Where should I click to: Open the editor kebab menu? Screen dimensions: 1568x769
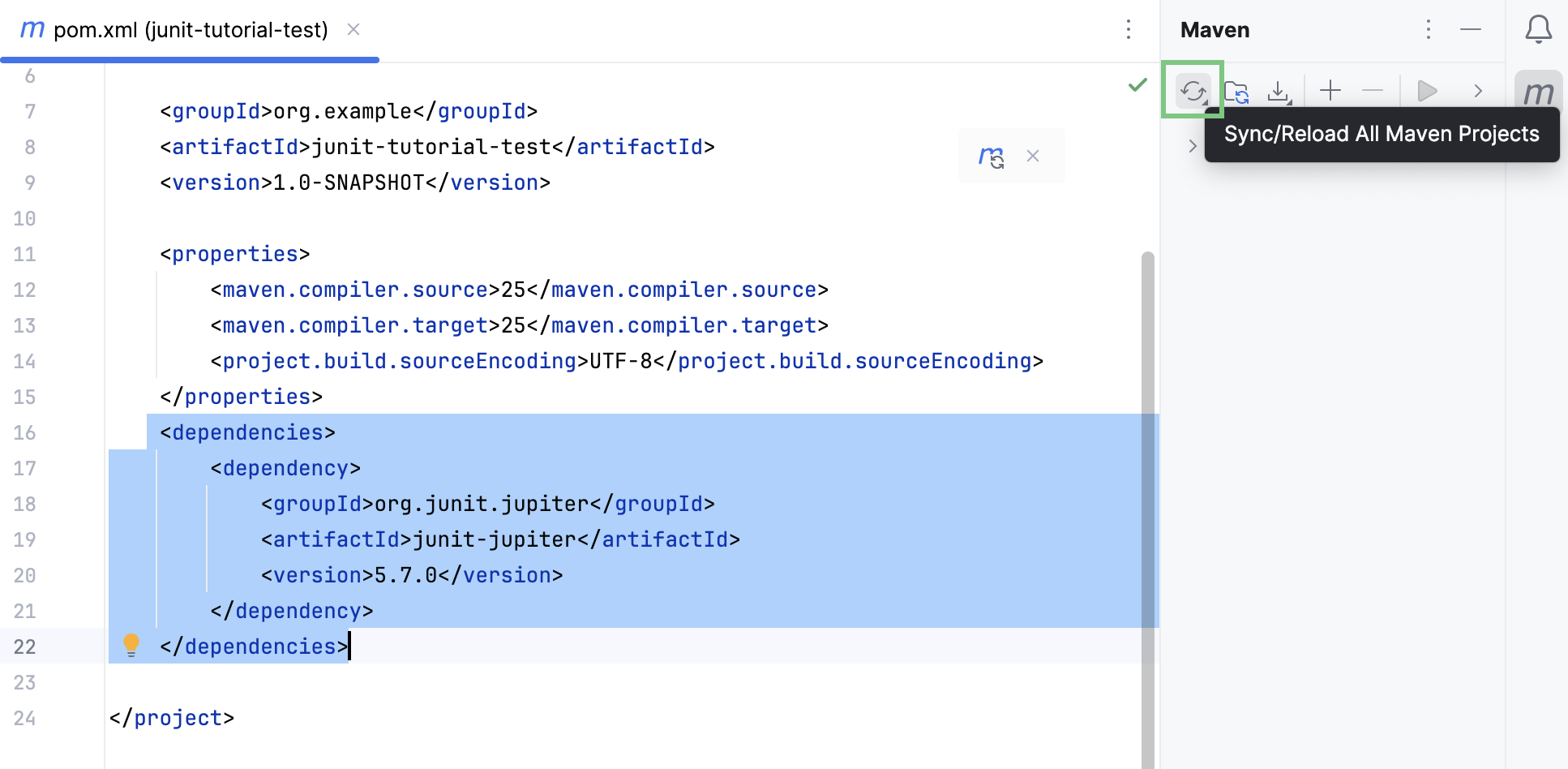point(1129,29)
